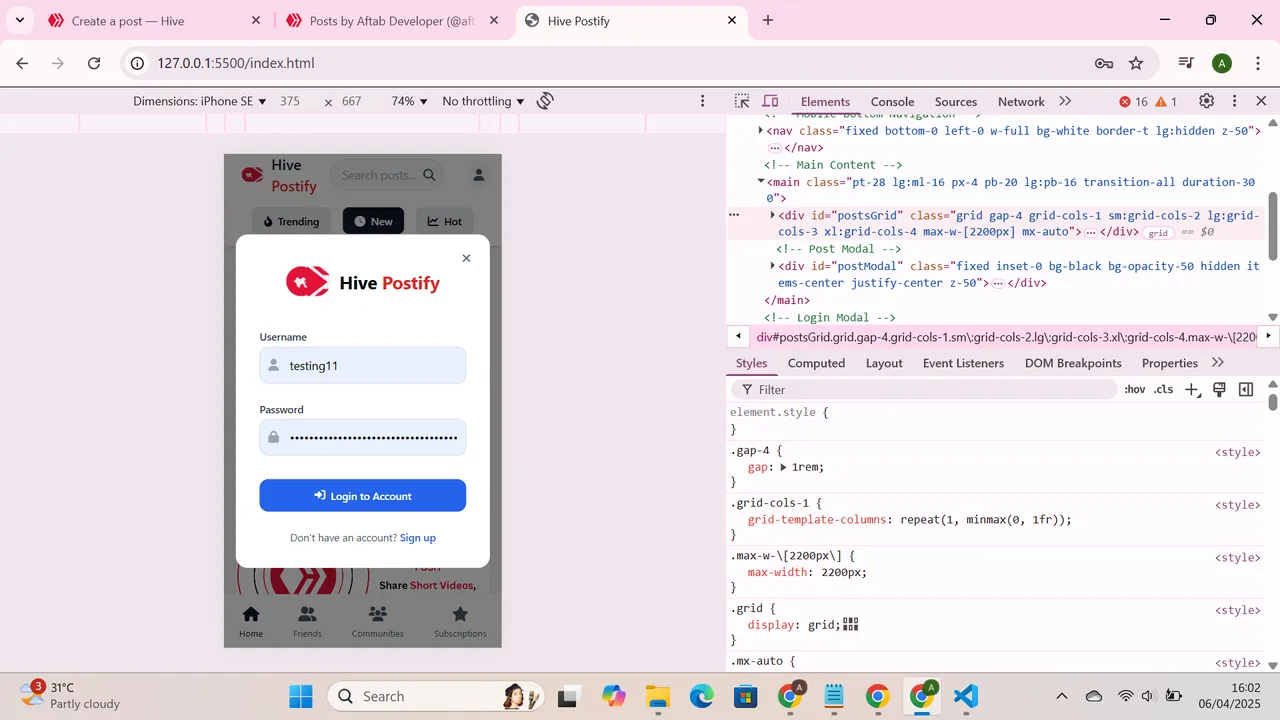The width and height of the screenshot is (1280, 720).
Task: Open Visual Studio Code from taskbar
Action: point(966,696)
